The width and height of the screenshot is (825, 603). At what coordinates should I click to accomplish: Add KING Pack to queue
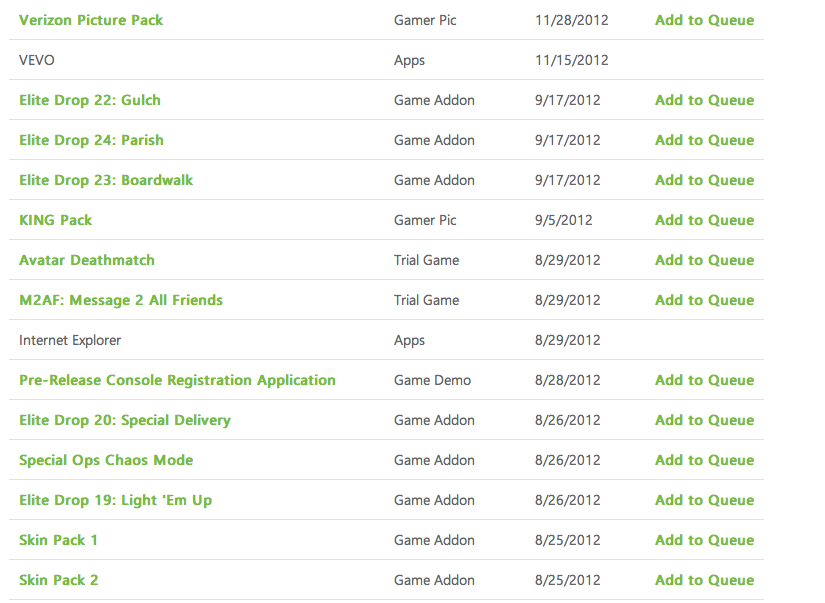pos(704,220)
